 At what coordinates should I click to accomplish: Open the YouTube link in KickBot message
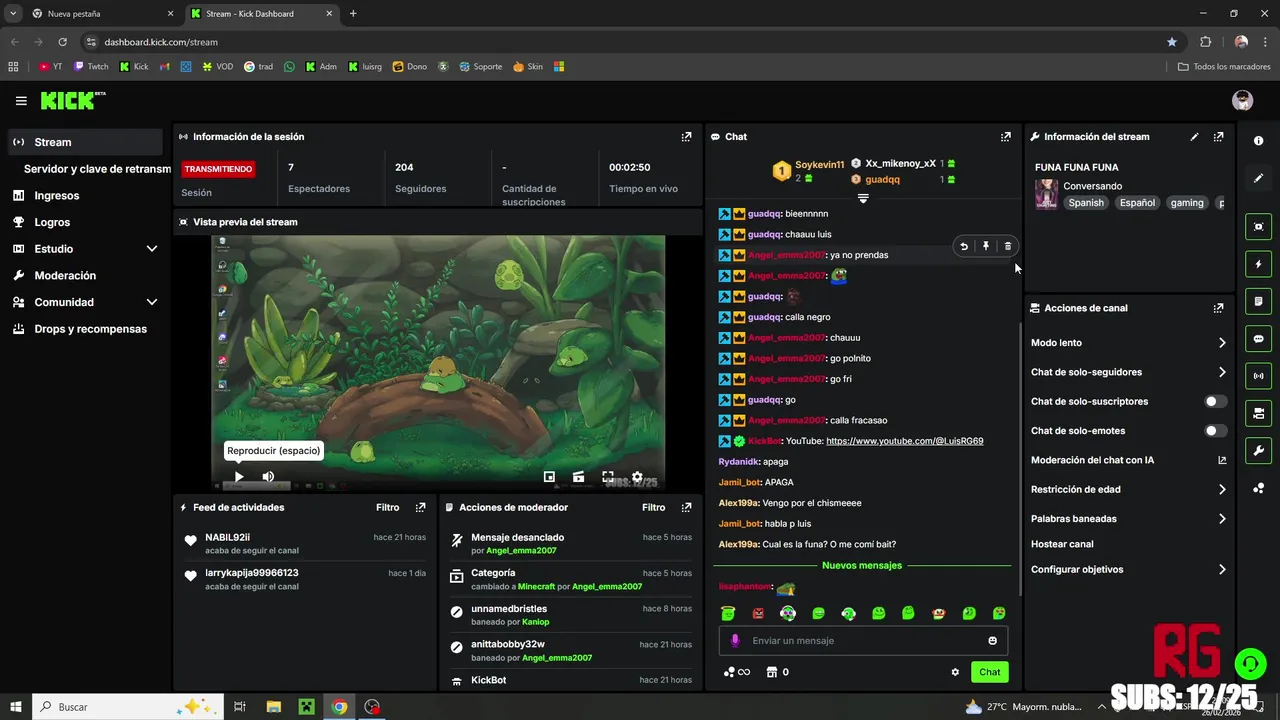coord(904,441)
